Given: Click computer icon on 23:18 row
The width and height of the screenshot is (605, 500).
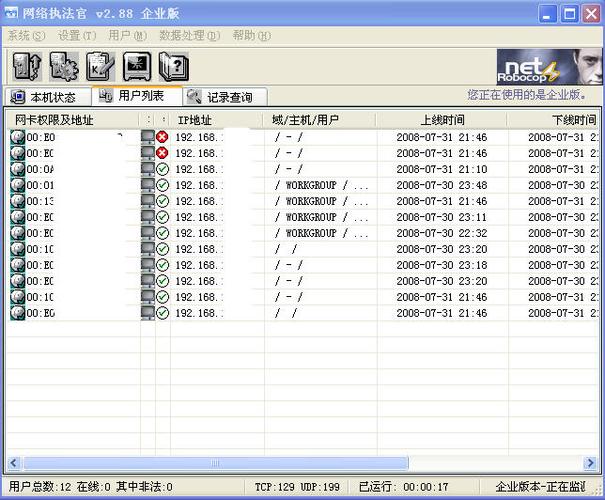Looking at the screenshot, I should click(148, 265).
